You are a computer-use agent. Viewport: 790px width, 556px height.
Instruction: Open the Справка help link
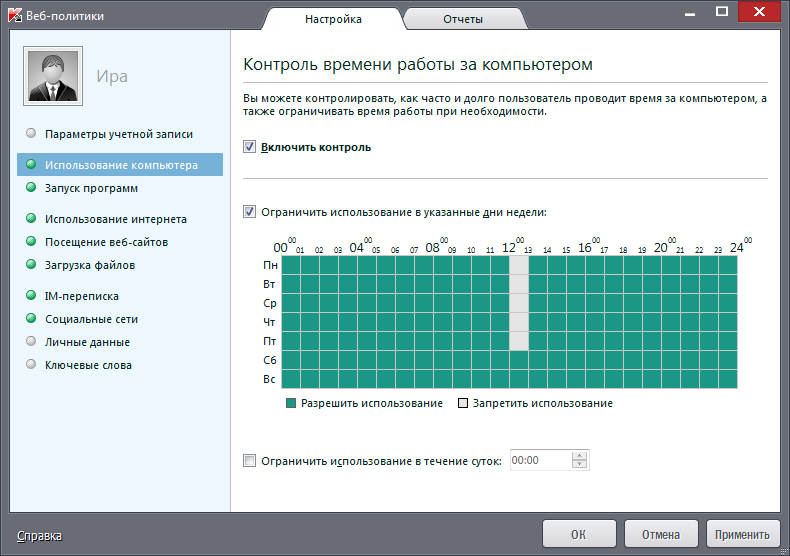tap(39, 536)
